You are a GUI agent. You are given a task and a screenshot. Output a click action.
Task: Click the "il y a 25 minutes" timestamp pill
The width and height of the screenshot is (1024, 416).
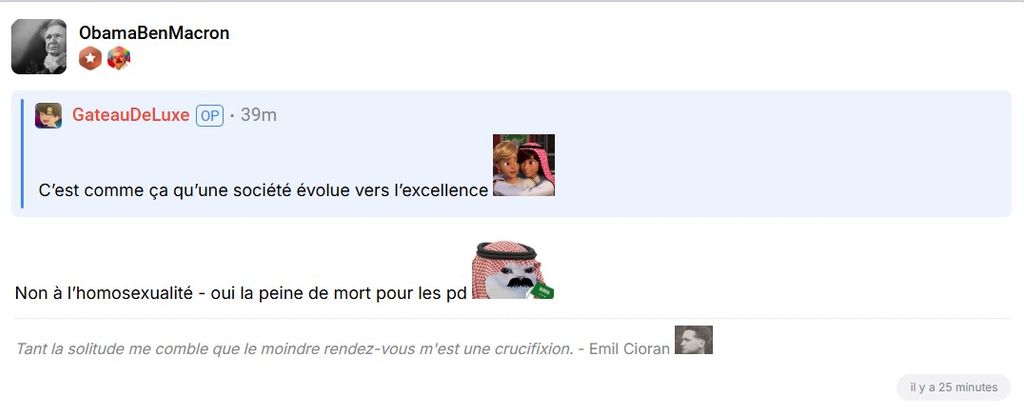[953, 387]
